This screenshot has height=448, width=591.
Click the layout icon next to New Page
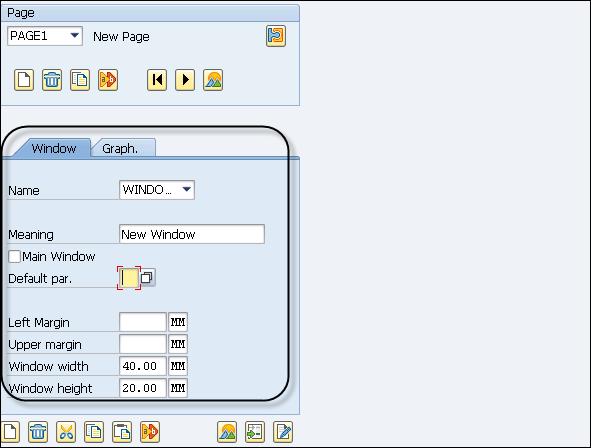pyautogui.click(x=276, y=36)
